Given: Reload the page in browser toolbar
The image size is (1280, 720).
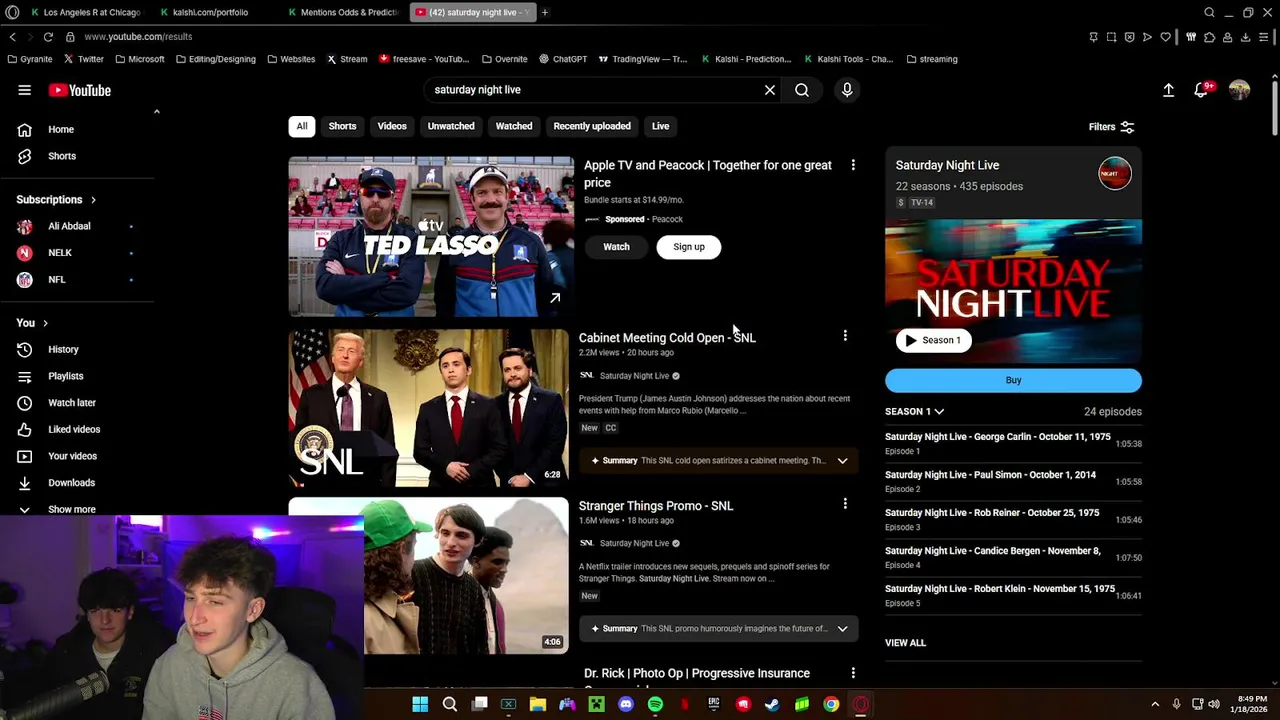Looking at the screenshot, I should click(48, 37).
